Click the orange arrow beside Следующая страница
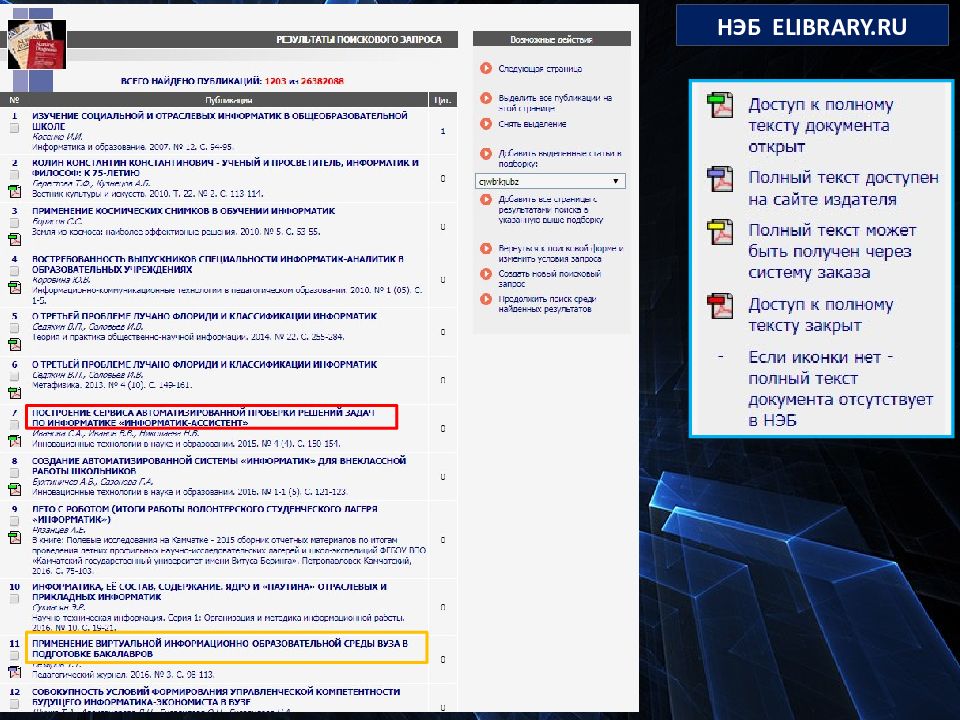Image resolution: width=960 pixels, height=720 pixels. coord(486,69)
